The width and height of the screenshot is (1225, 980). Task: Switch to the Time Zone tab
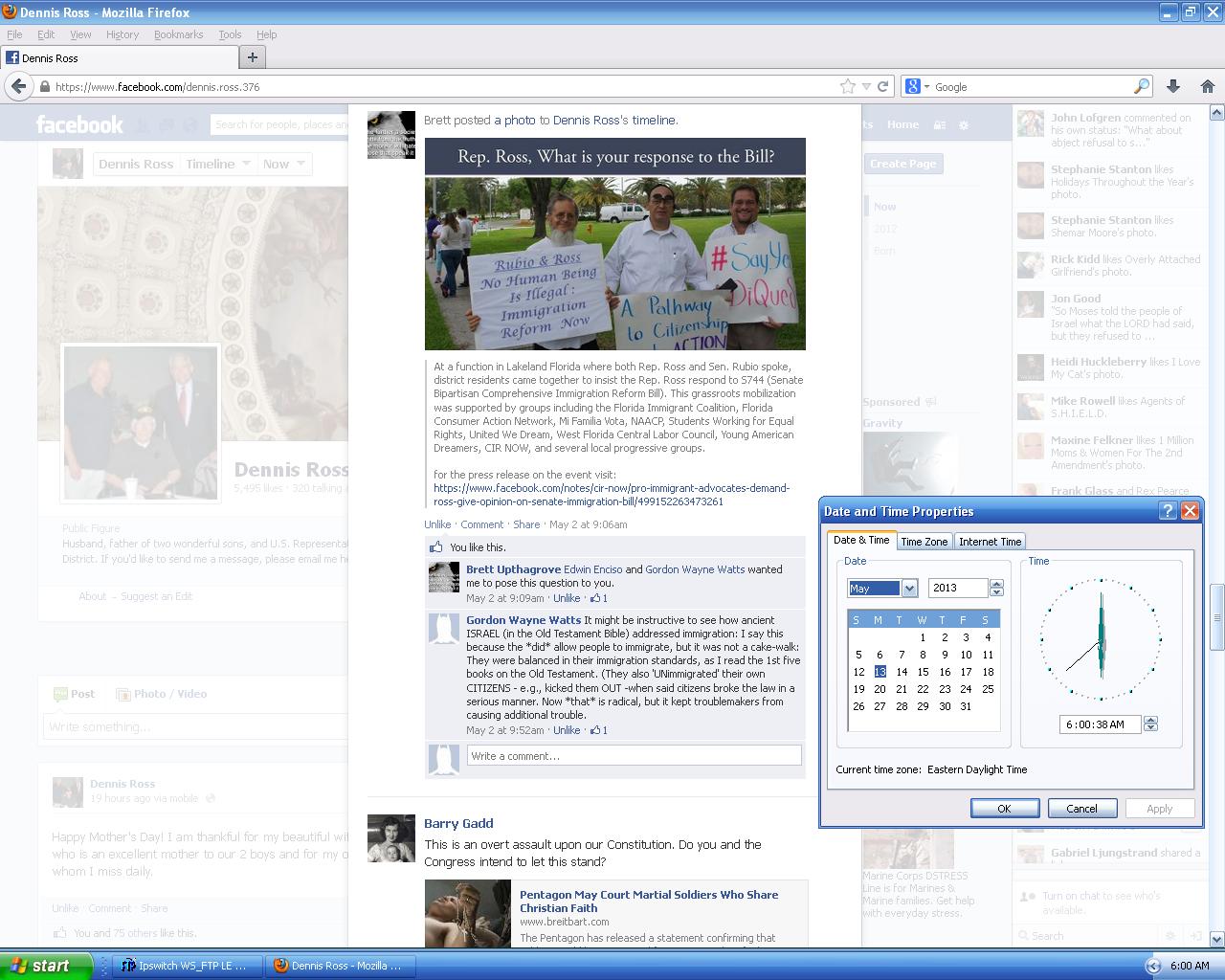[x=924, y=542]
